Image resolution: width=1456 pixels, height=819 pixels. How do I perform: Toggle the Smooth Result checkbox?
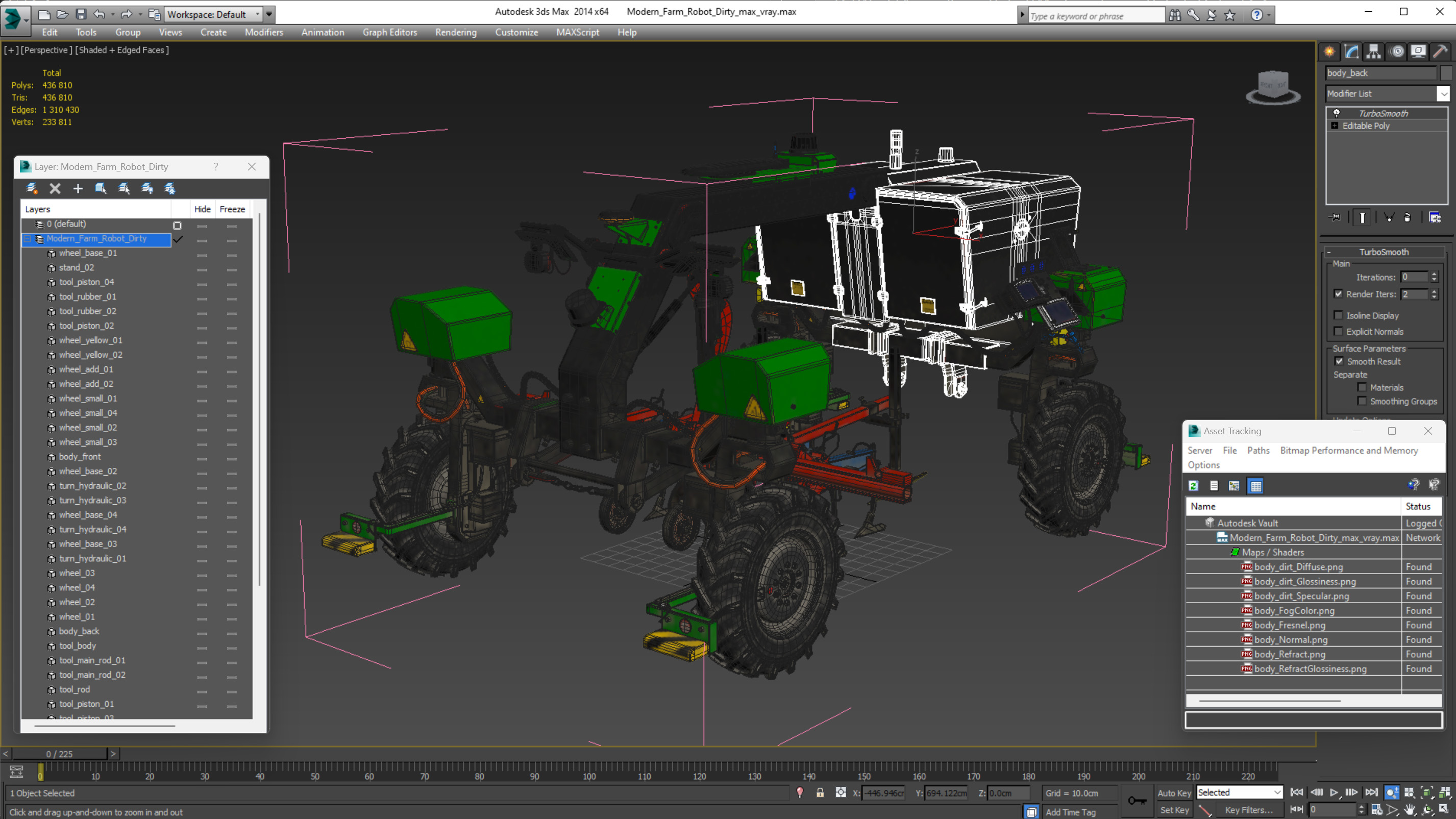pos(1339,361)
